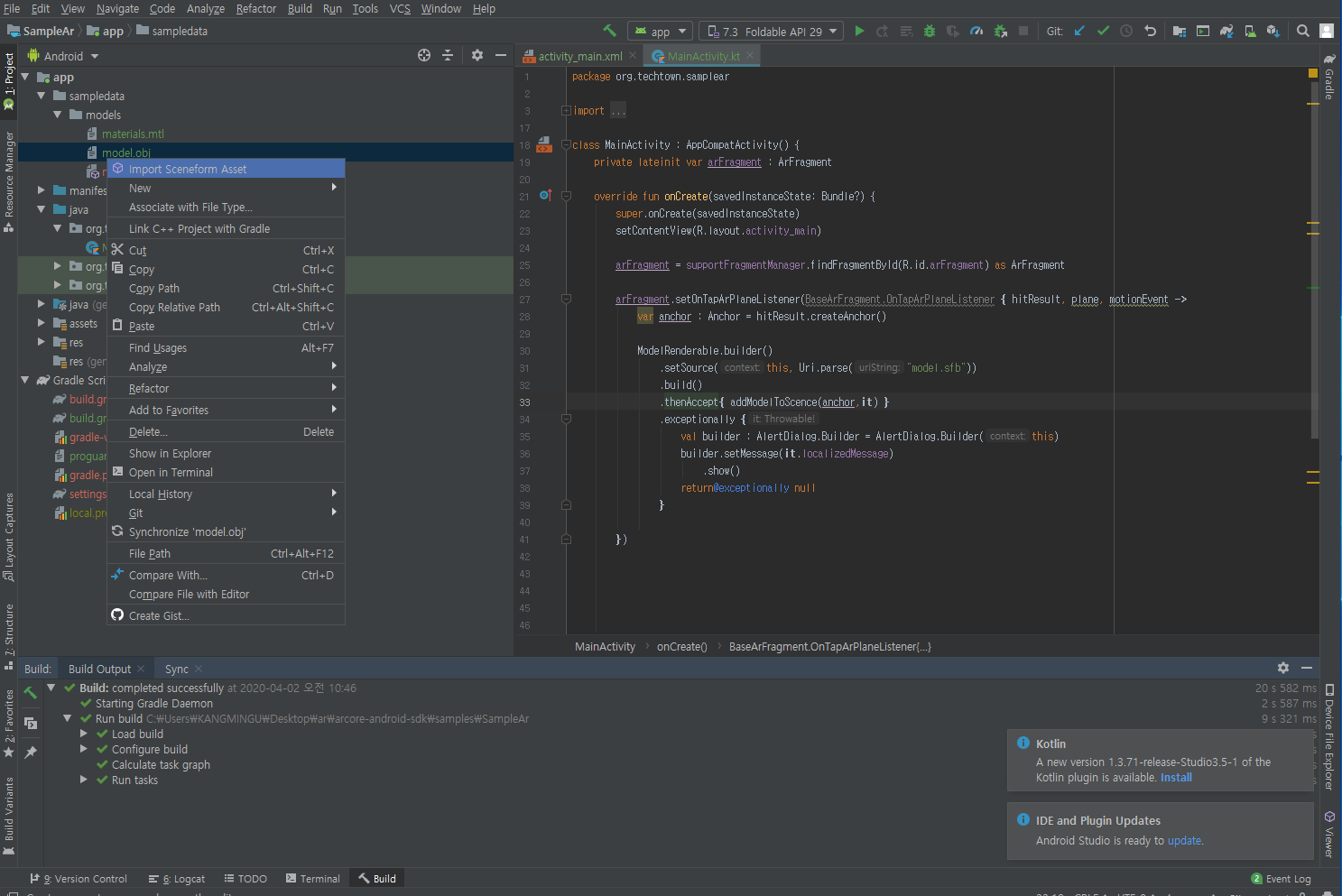
Task: Switch to the Sync tab in Build panel
Action: 177,669
